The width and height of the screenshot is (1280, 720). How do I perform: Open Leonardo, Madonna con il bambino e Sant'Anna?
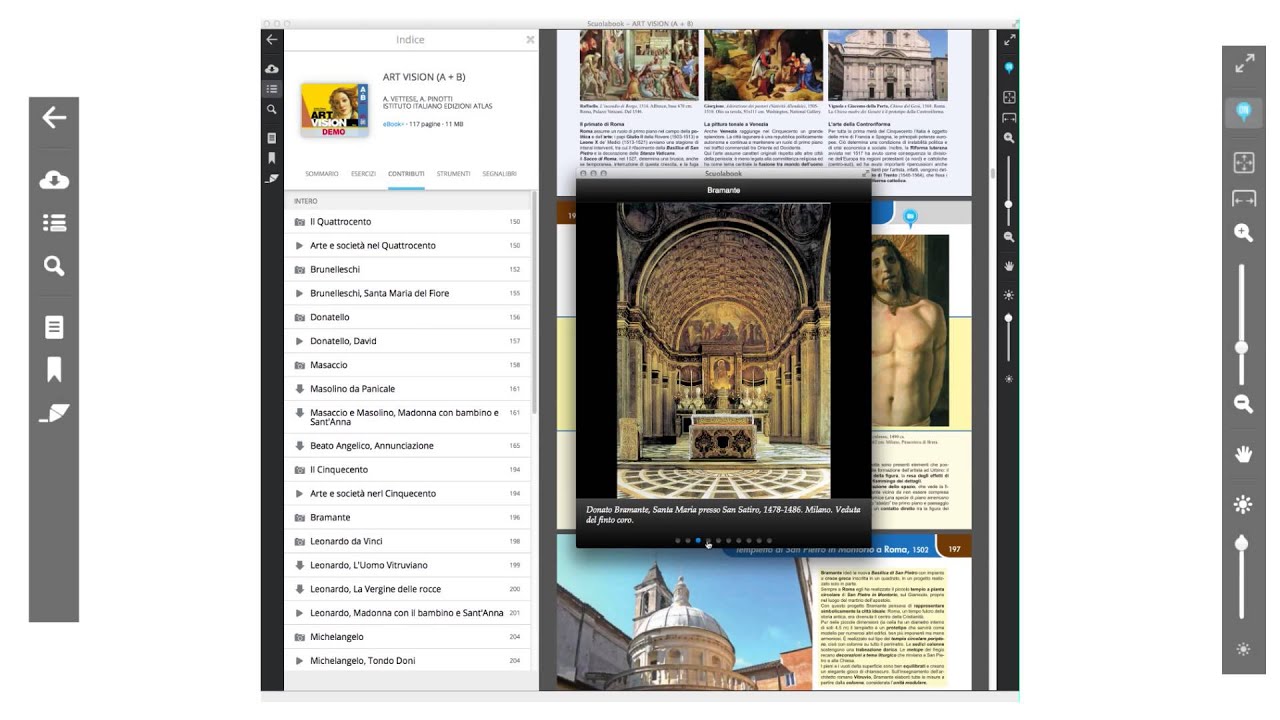tap(408, 613)
